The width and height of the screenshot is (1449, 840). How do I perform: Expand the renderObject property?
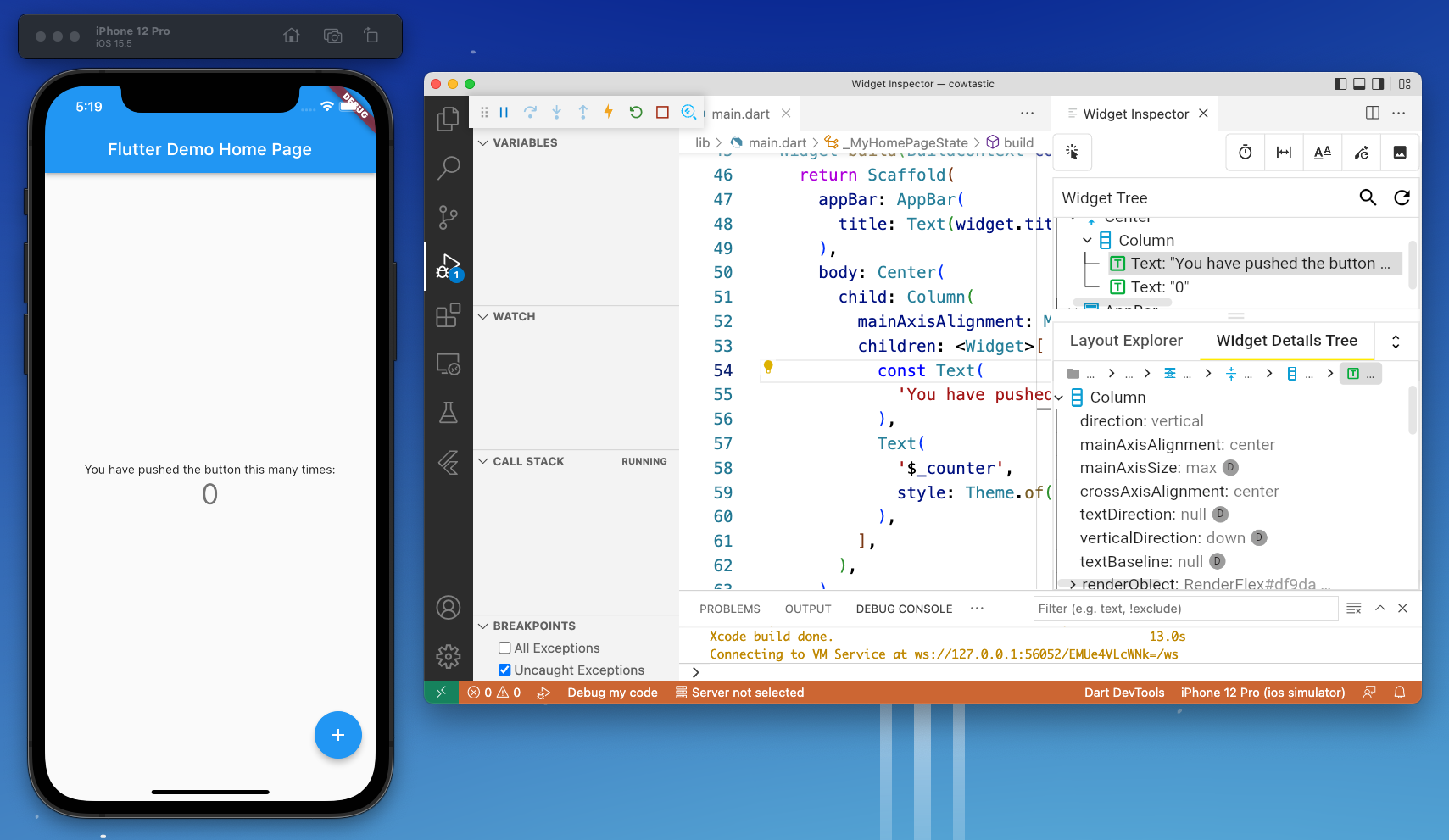pyautogui.click(x=1073, y=584)
